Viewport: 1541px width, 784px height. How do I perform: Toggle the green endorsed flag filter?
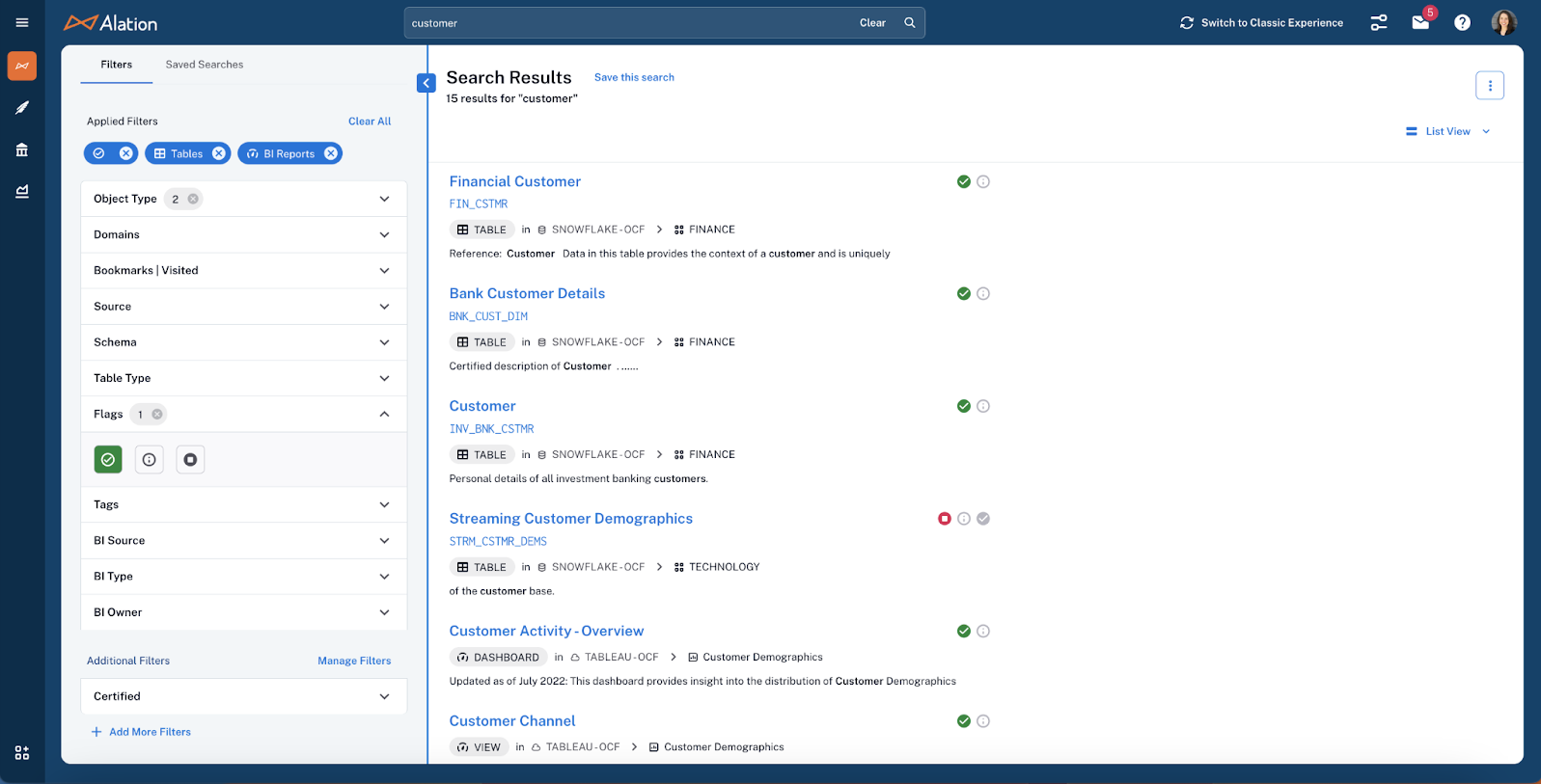[x=108, y=460]
